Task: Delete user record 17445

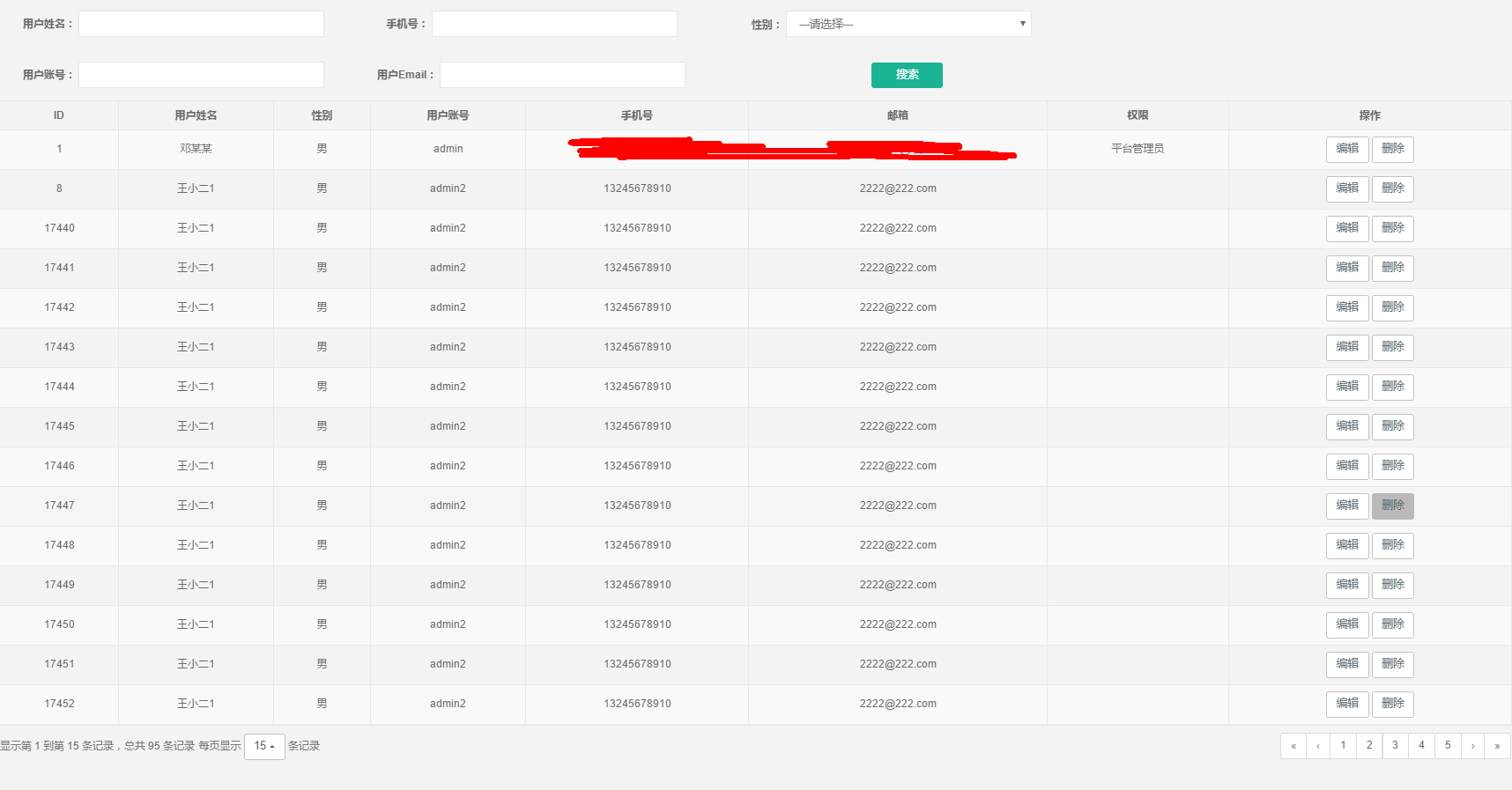Action: [x=1393, y=426]
